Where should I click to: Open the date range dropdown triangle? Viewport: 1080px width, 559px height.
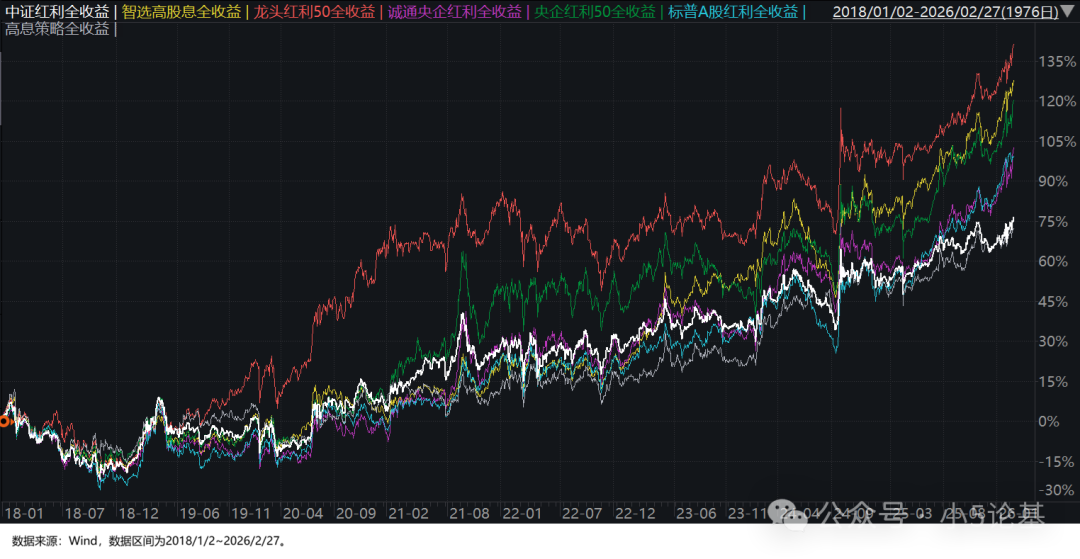click(x=1068, y=12)
